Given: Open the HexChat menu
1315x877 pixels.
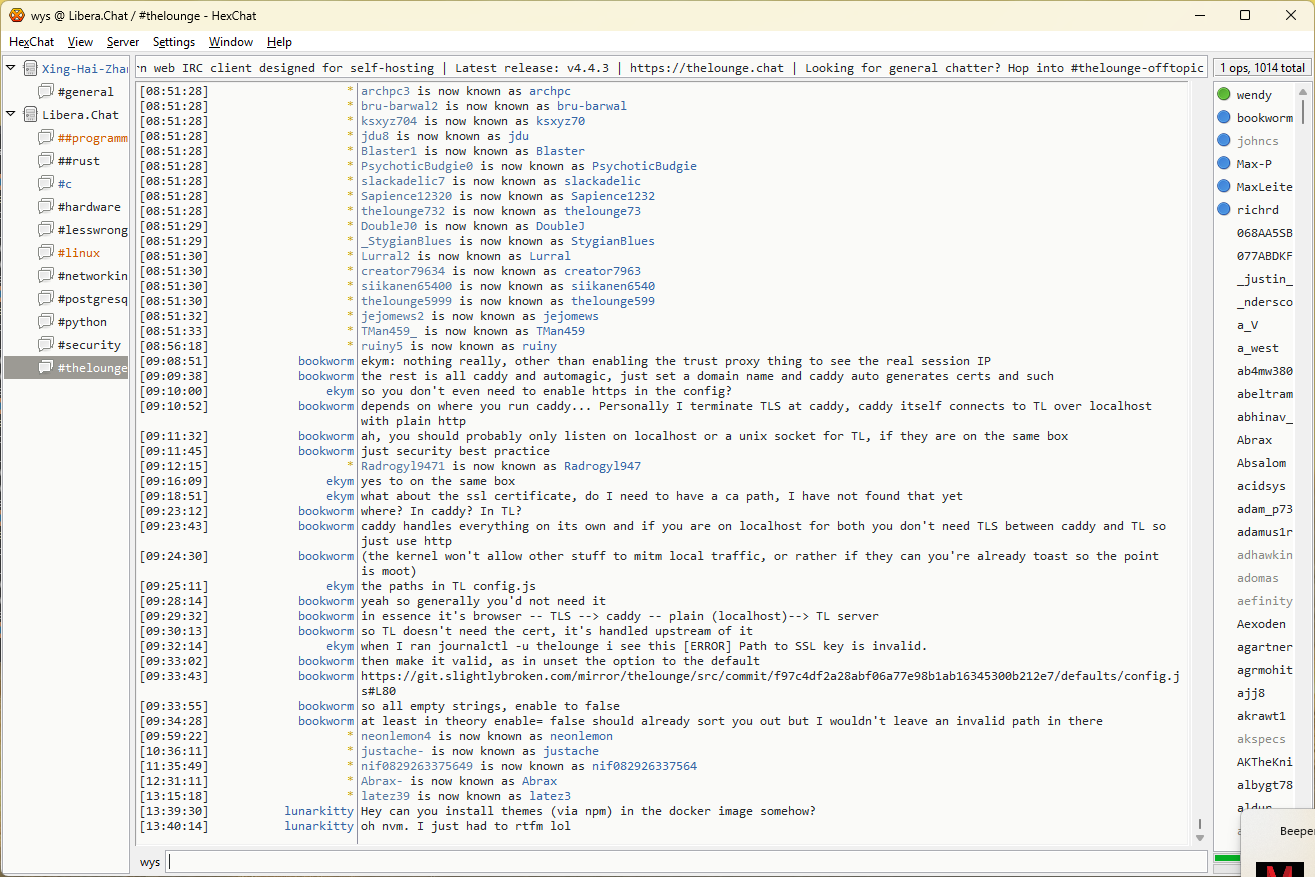Looking at the screenshot, I should point(32,42).
